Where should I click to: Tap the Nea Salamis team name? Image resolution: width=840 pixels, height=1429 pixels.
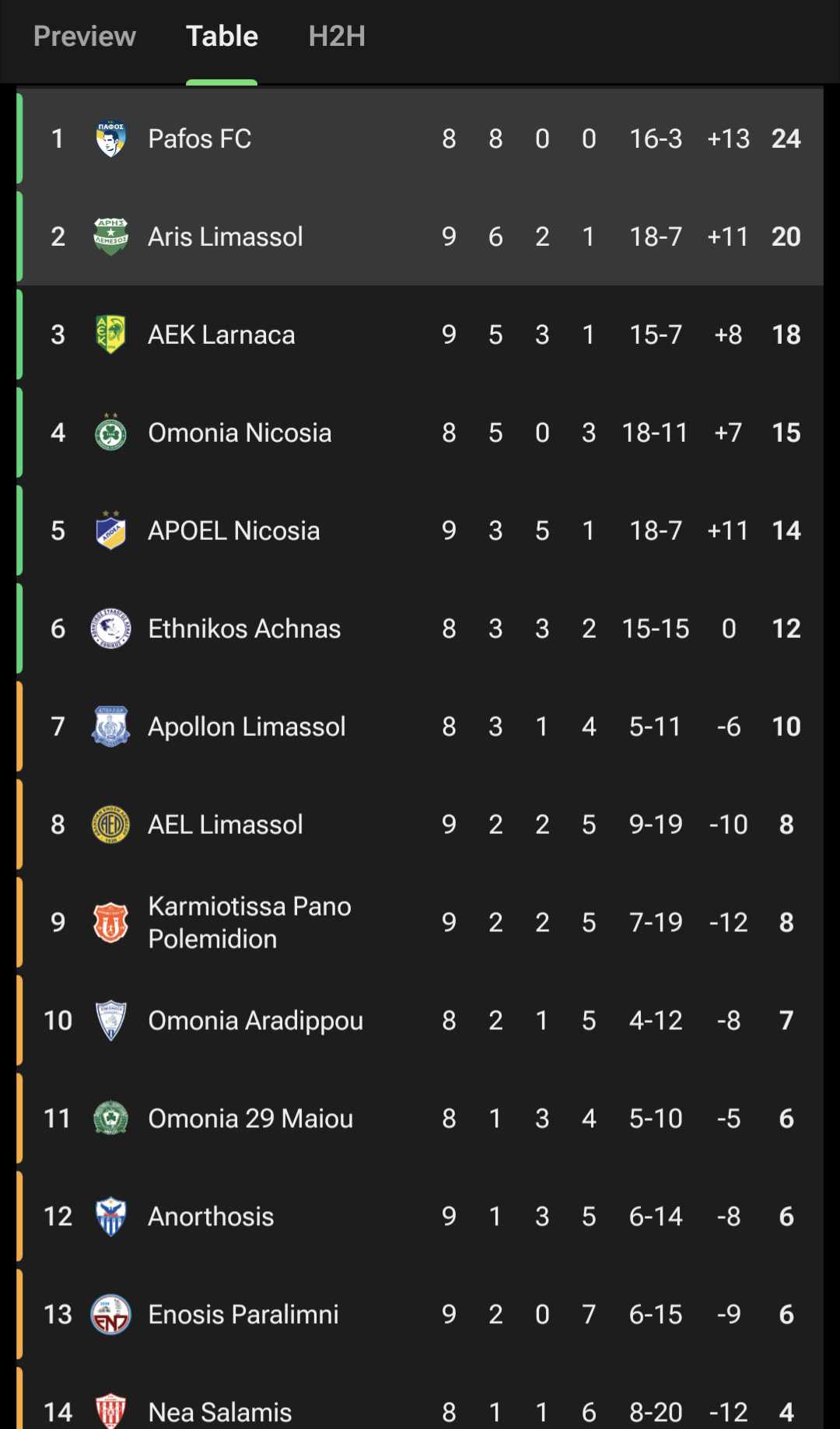(x=220, y=1412)
